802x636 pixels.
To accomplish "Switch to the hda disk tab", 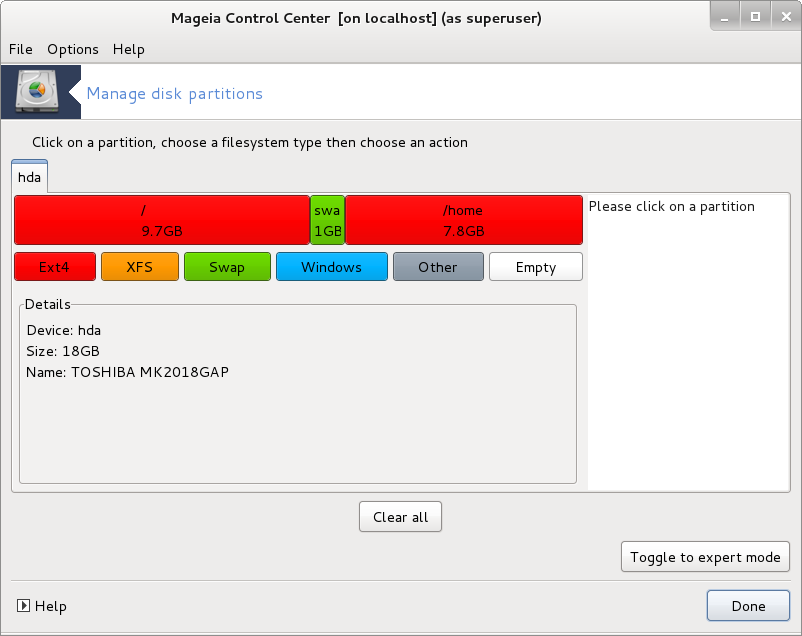I will coord(30,177).
